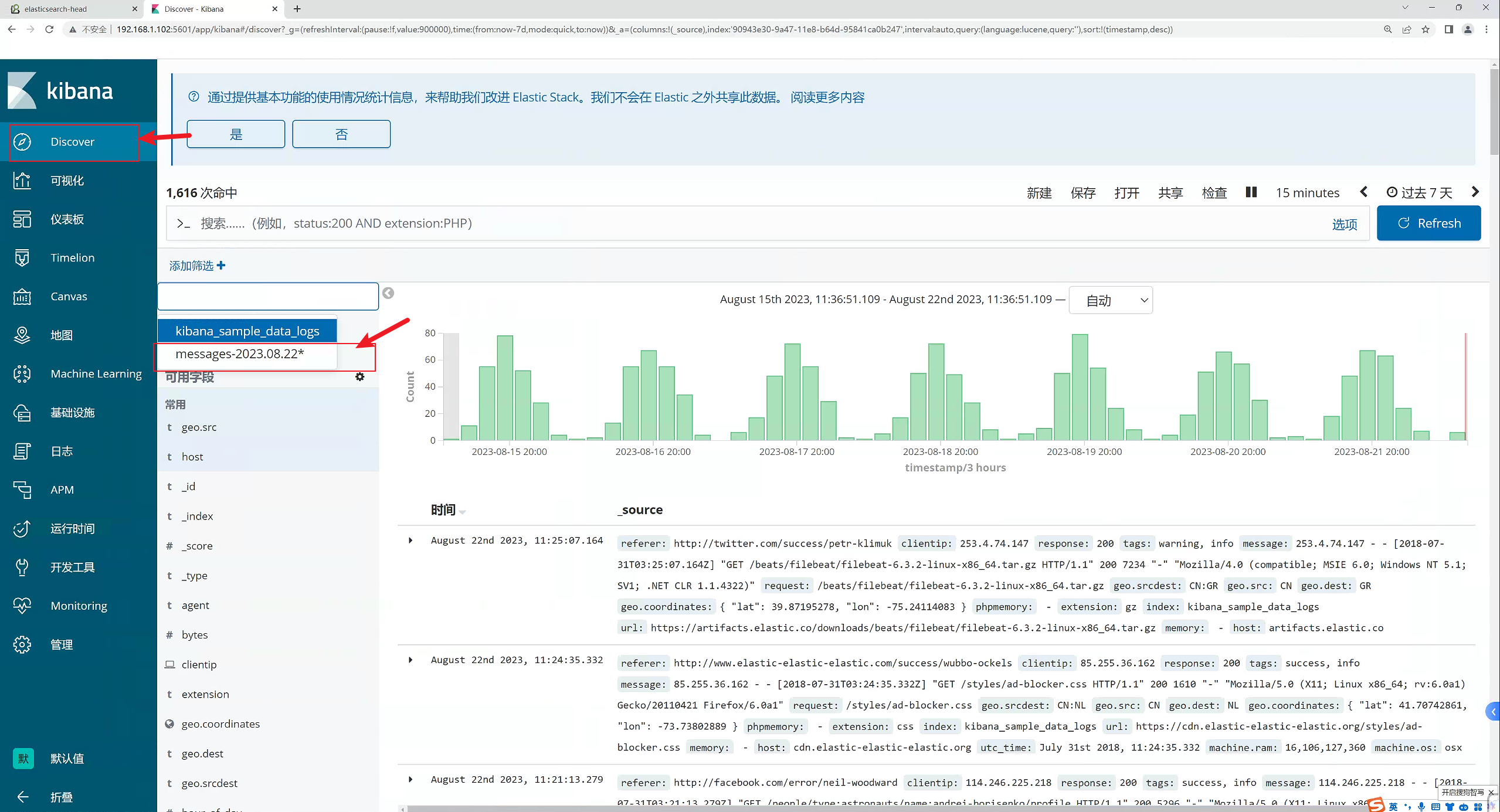This screenshot has width=1500, height=812.
Task: Expand the log row at 11:24:35.332
Action: 410,660
